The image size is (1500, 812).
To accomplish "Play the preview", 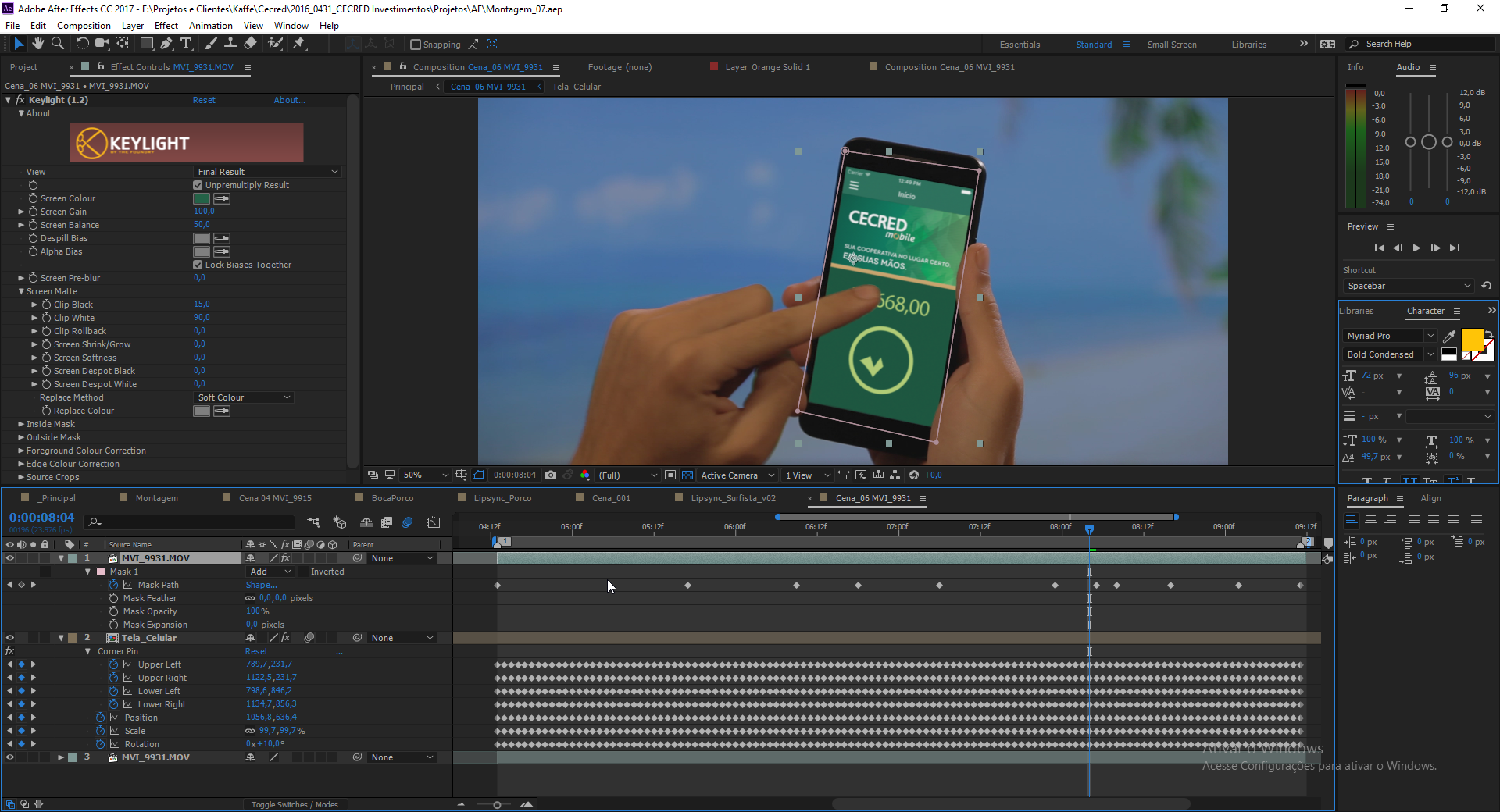I will [1416, 248].
